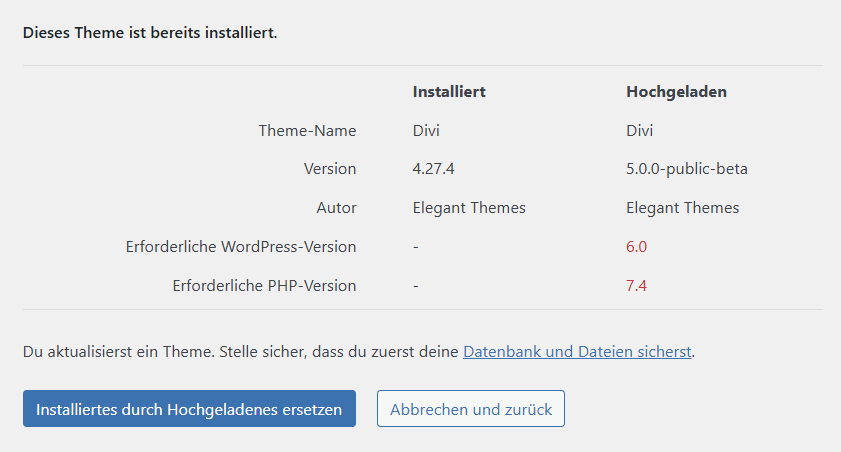Click the 'Erforderliche PHP-Version' row label
Screen dimensions: 841x452
pyautogui.click(x=264, y=286)
